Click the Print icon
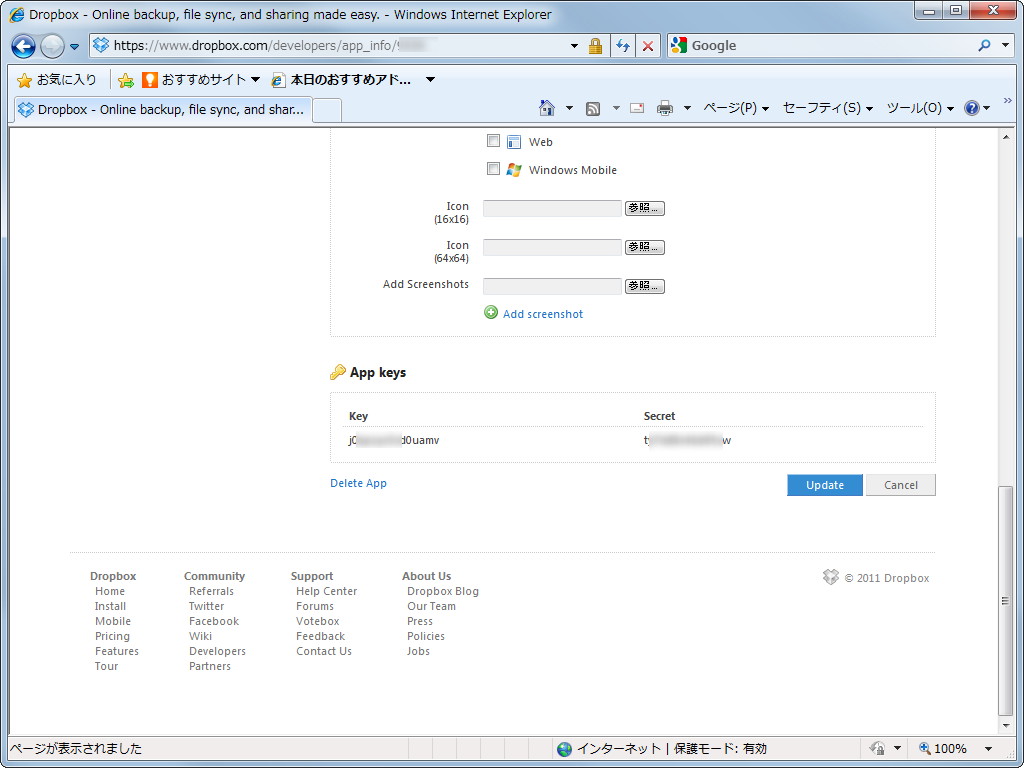This screenshot has width=1024, height=768. 665,108
